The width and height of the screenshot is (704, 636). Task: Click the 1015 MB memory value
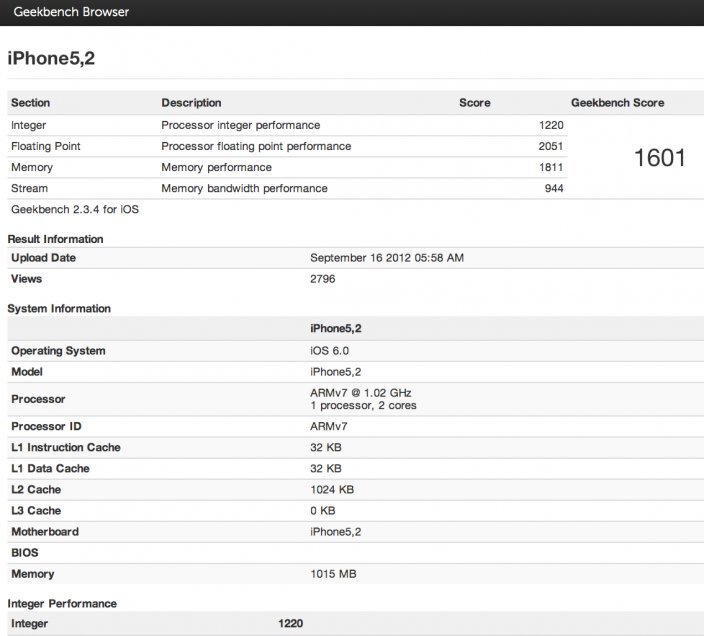tap(333, 574)
